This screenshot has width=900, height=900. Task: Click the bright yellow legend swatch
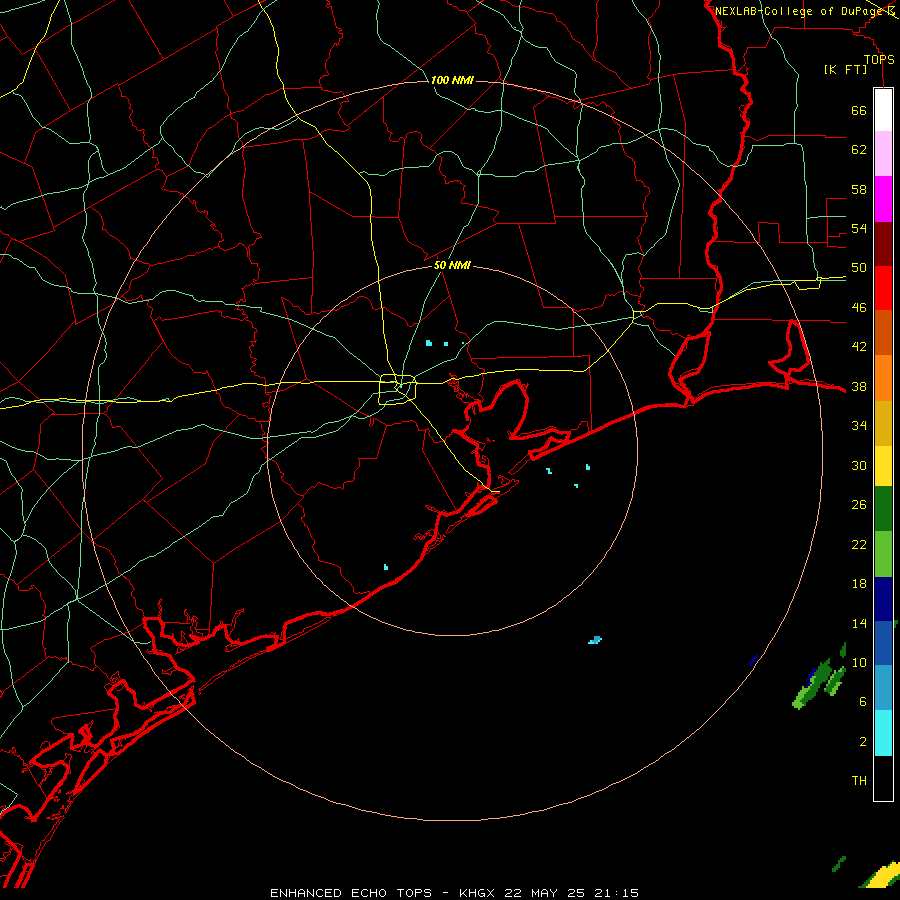coord(883,466)
